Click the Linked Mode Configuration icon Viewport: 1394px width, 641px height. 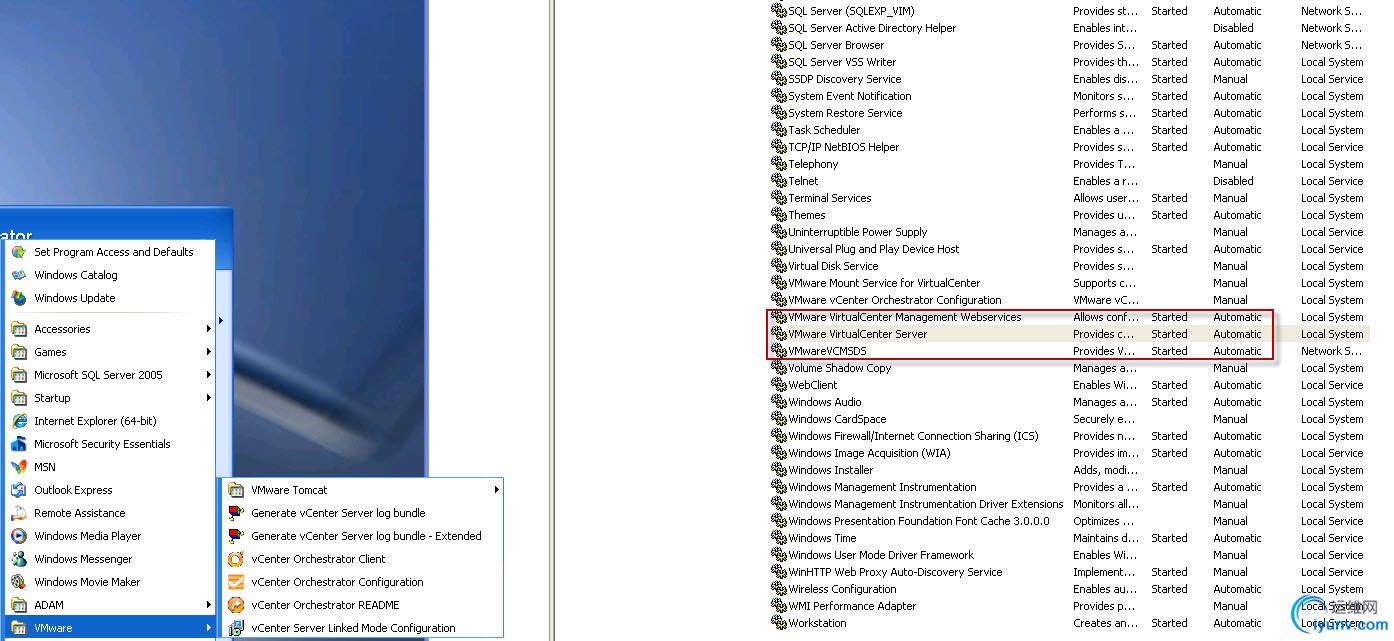tap(236, 628)
